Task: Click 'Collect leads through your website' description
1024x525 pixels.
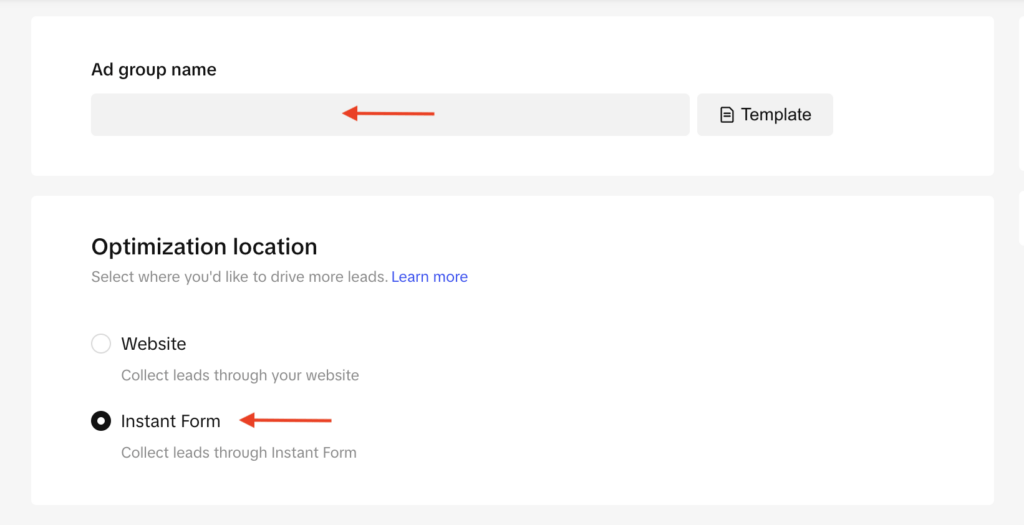Action: [239, 376]
